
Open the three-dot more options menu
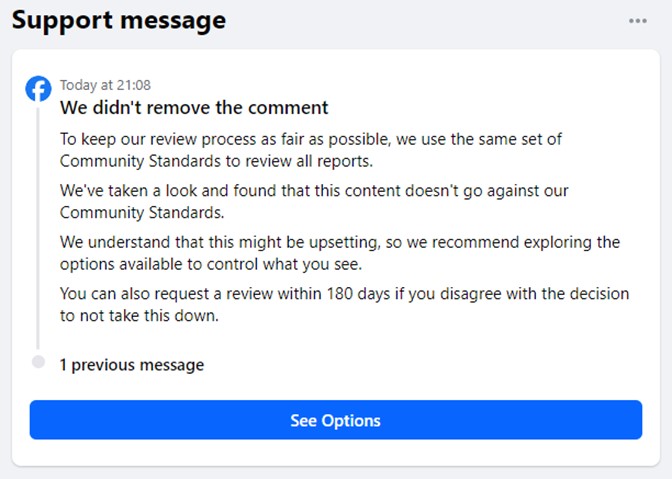point(638,21)
